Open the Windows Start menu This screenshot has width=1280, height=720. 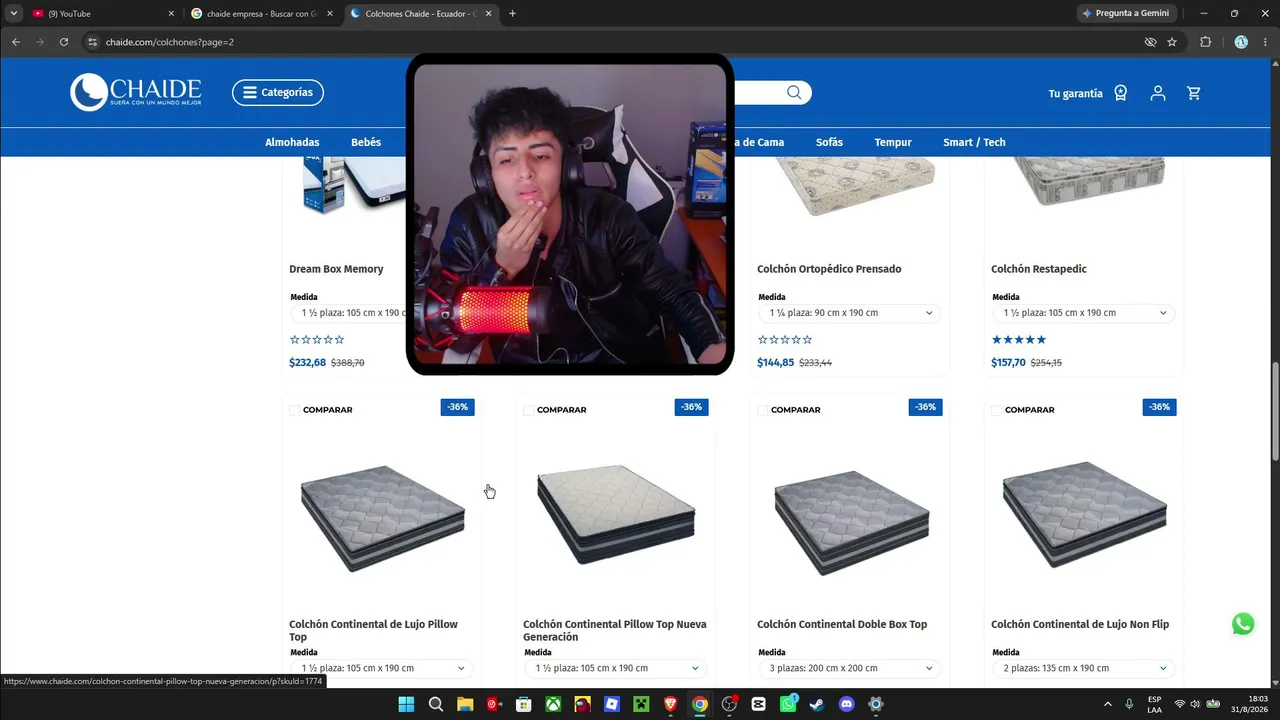pyautogui.click(x=406, y=704)
